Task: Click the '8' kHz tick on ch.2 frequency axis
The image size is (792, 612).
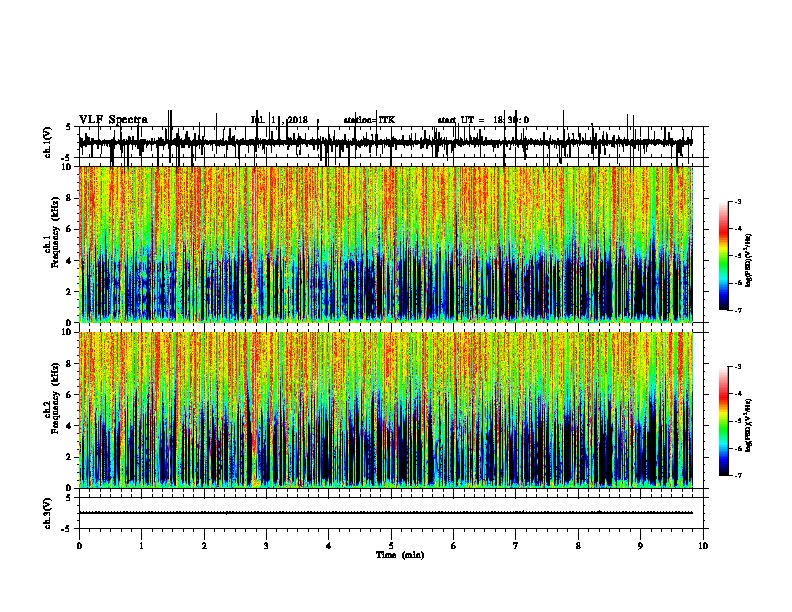Action: pyautogui.click(x=70, y=363)
